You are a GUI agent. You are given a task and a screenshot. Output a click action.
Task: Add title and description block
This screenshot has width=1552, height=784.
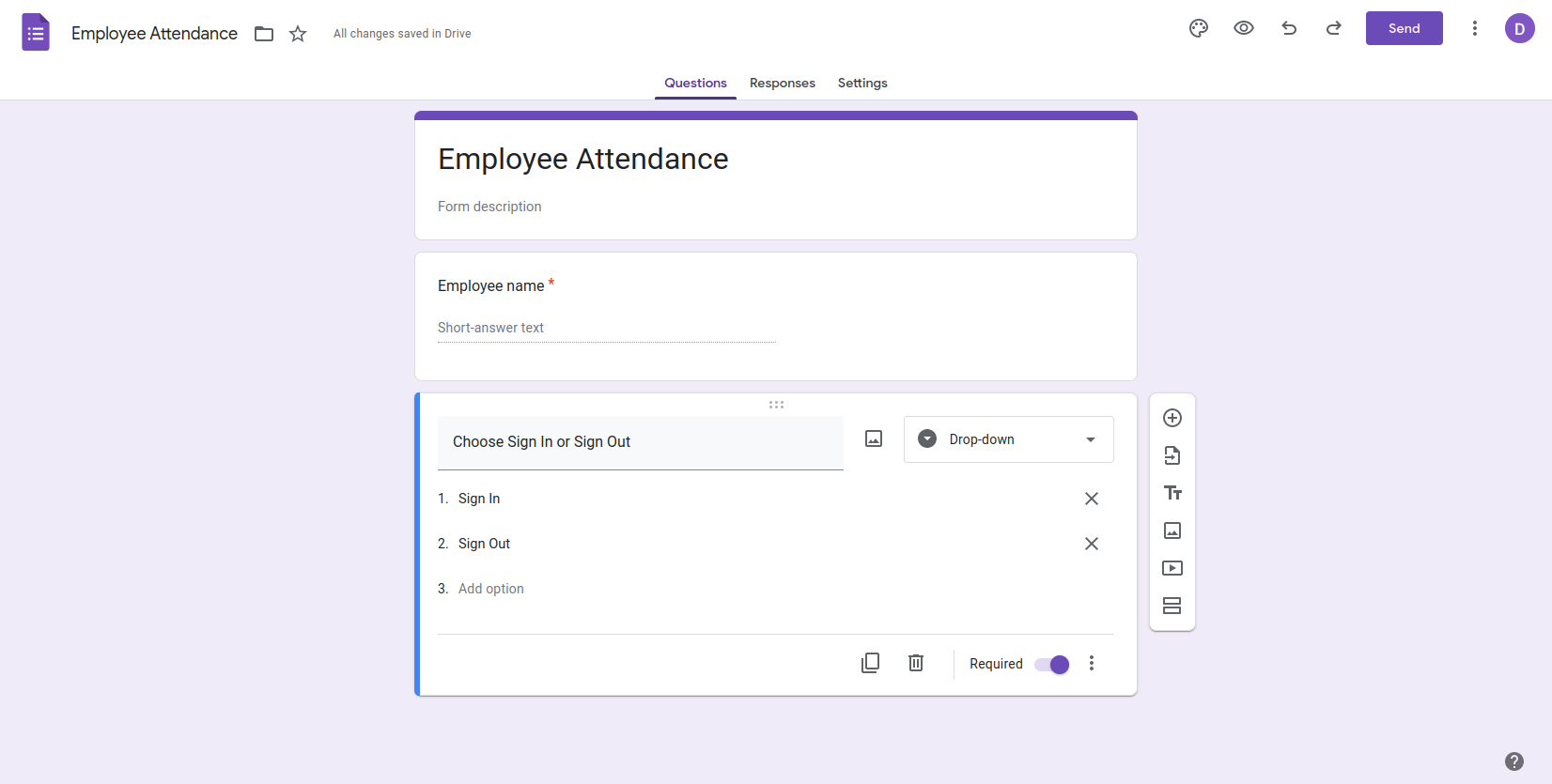tap(1172, 493)
